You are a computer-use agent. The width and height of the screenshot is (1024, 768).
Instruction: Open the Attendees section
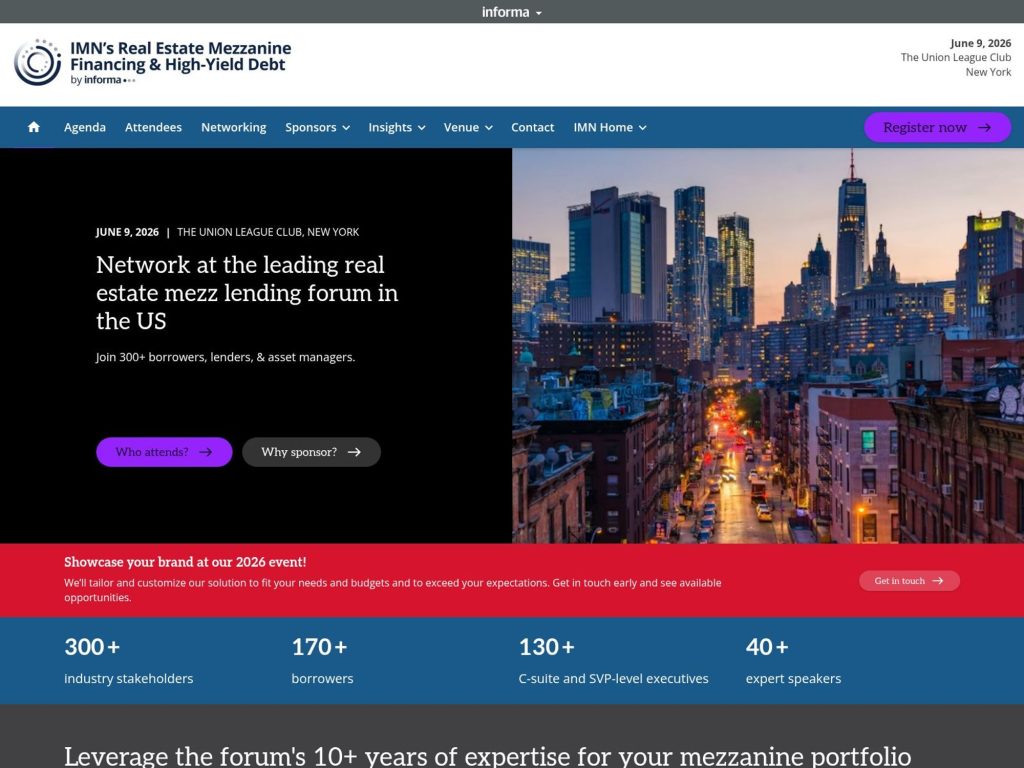coord(152,127)
